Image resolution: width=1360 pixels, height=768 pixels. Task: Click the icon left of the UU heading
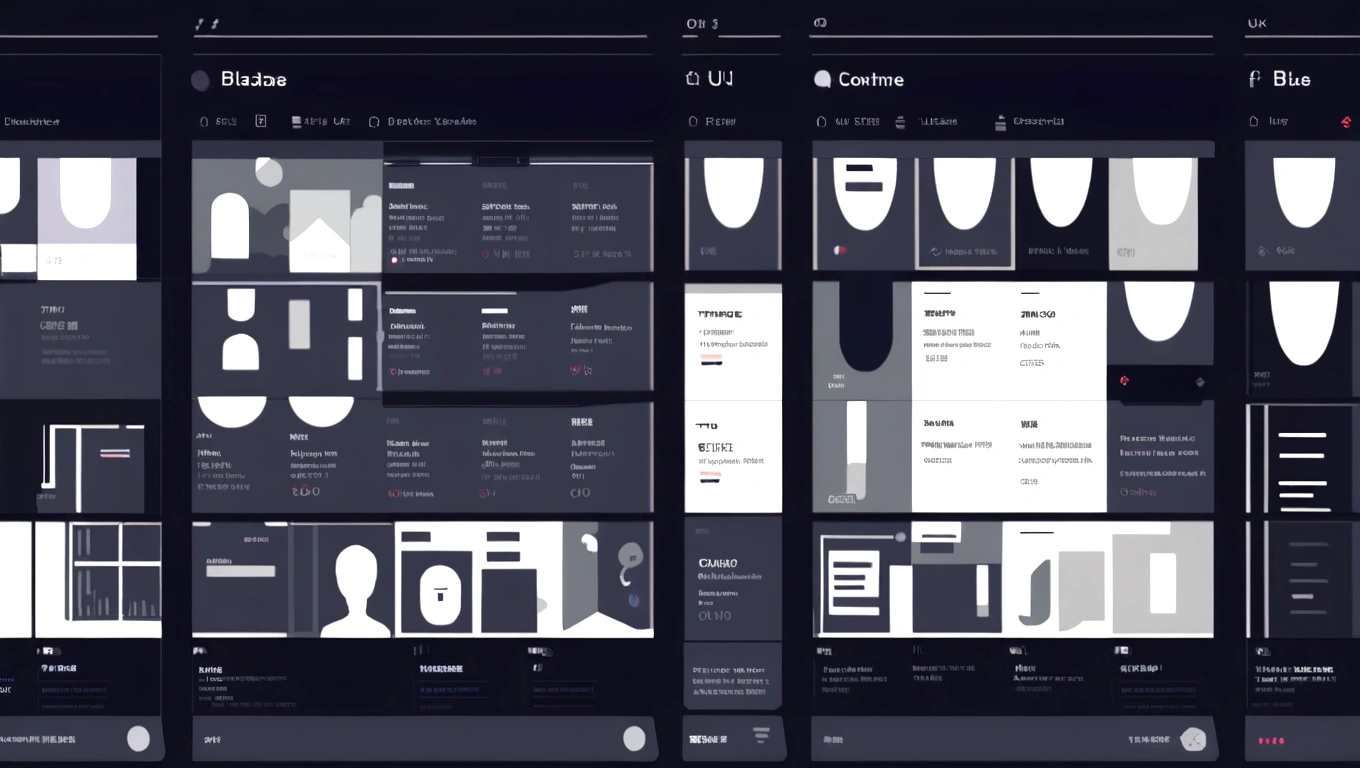[692, 79]
